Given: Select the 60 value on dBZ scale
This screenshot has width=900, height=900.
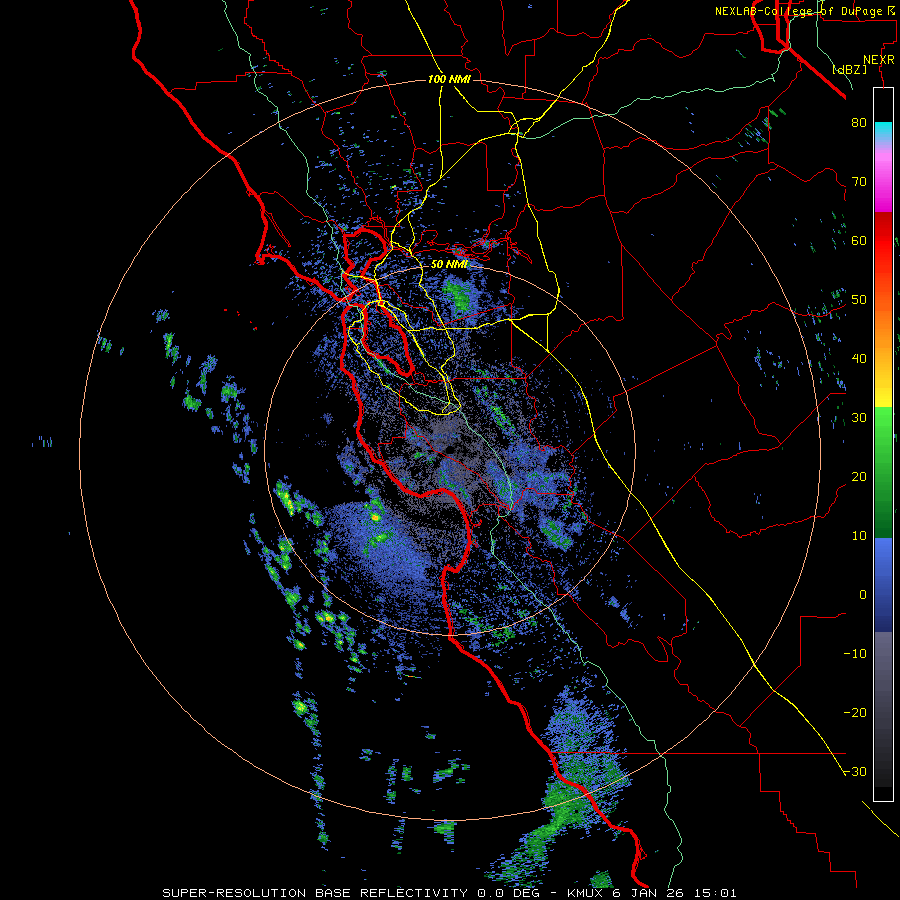Looking at the screenshot, I should click(x=859, y=240).
